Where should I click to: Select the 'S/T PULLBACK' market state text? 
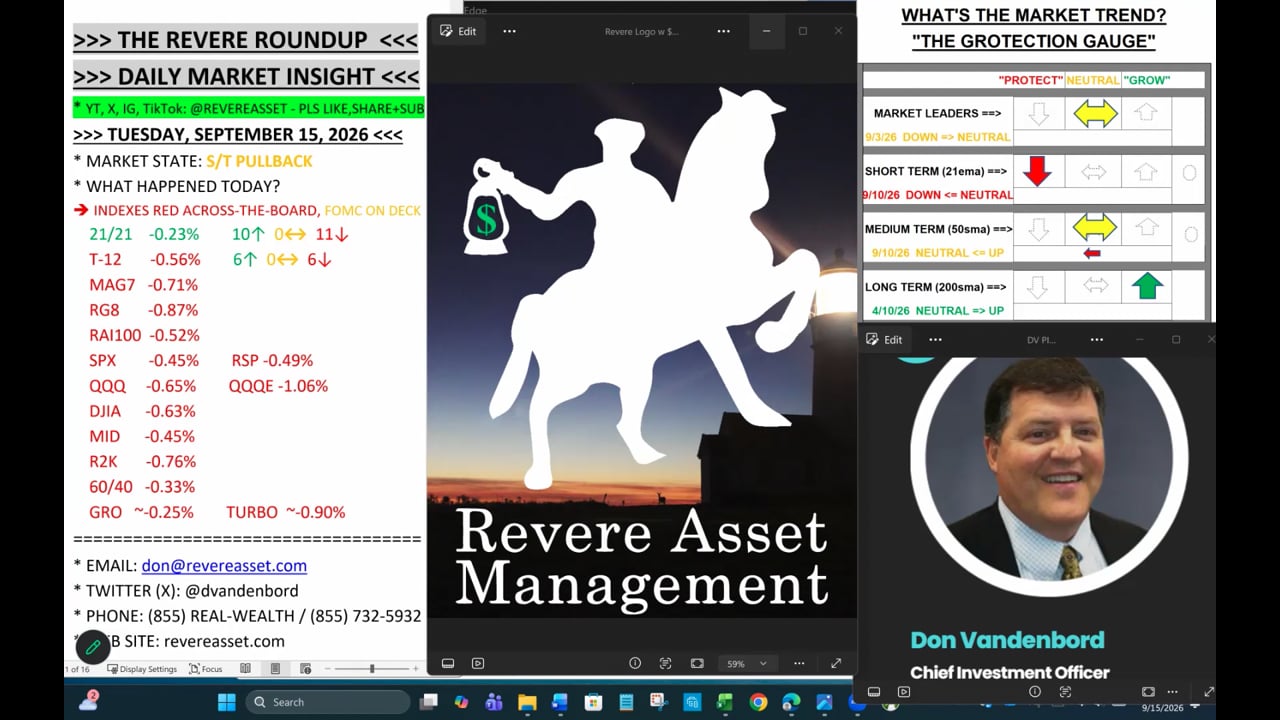259,161
